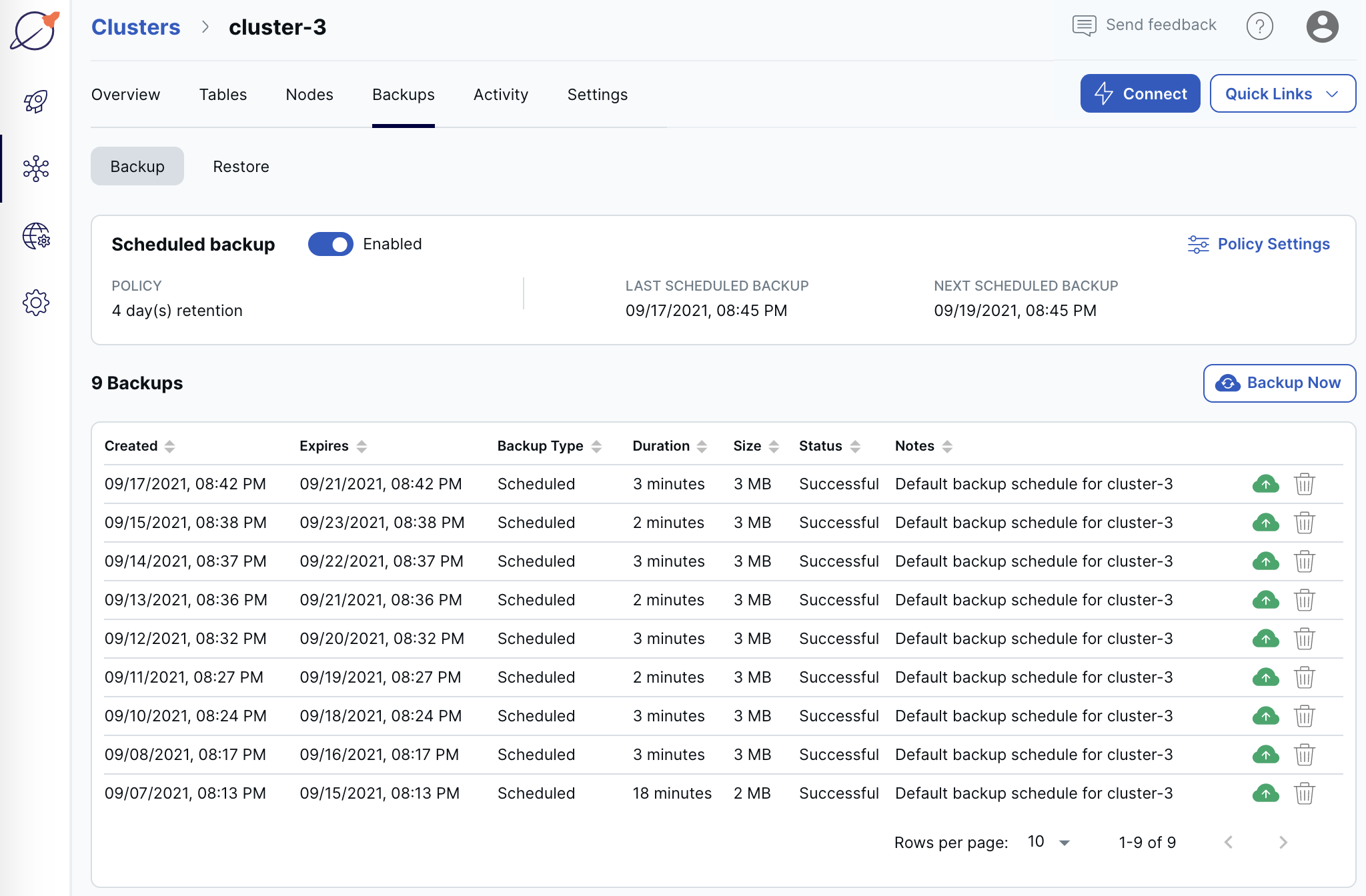Screen dimensions: 1366x896
Task: Switch to the Tables tab
Action: click(x=223, y=95)
